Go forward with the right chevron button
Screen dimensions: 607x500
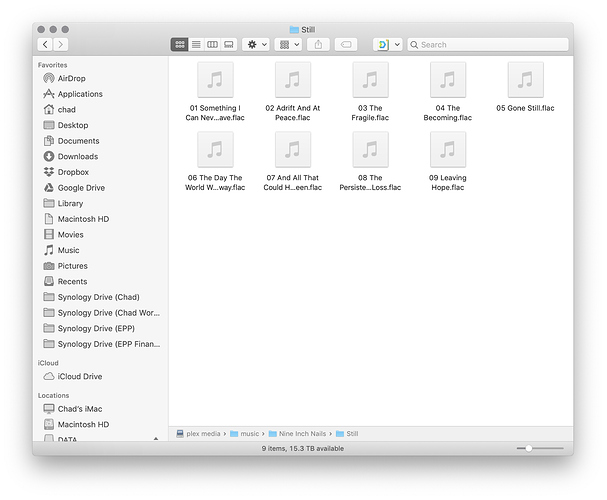(x=60, y=45)
